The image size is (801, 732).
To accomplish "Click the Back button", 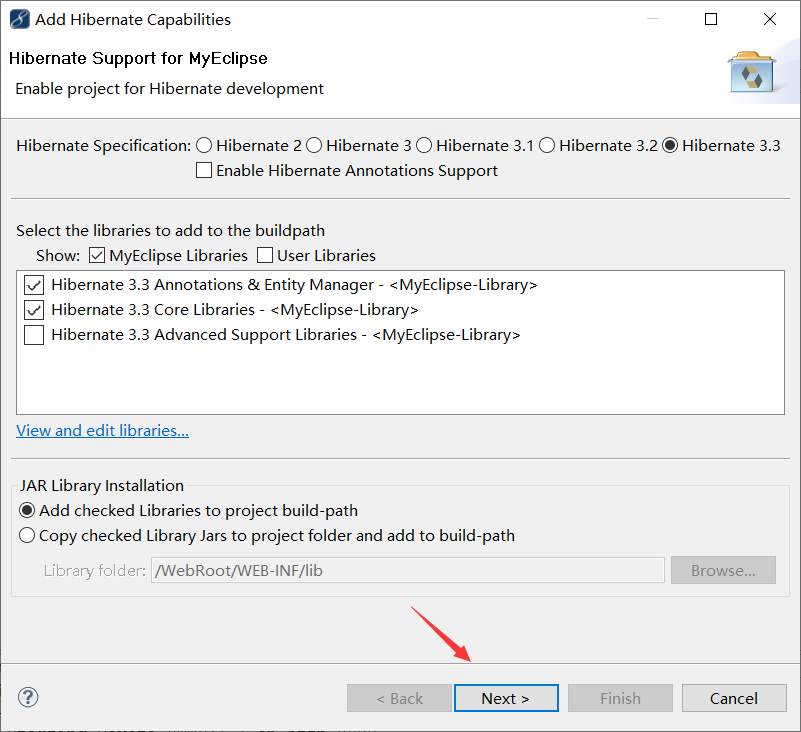I will click(399, 698).
